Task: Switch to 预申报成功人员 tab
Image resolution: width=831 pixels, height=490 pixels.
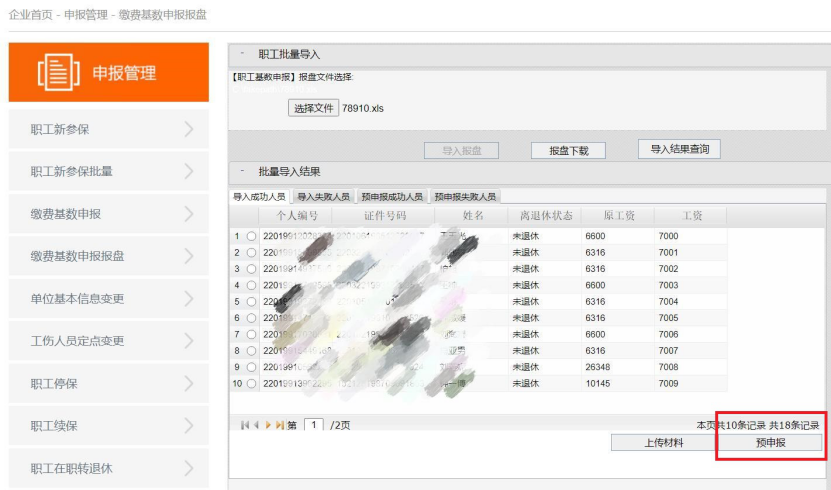Action: pos(392,197)
